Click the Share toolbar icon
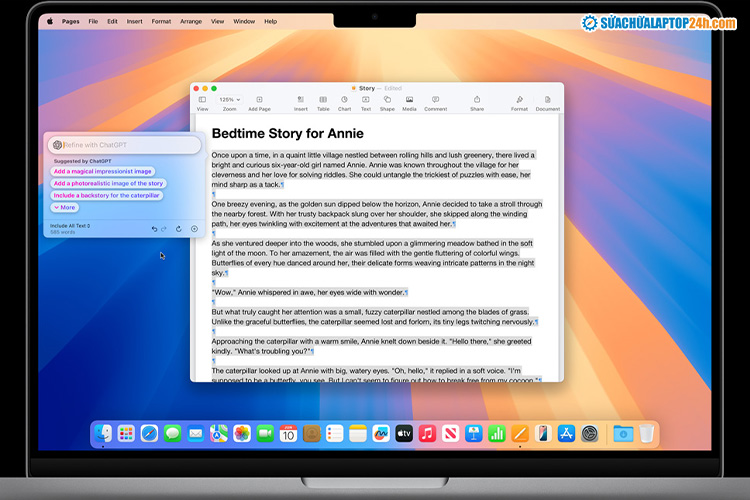This screenshot has width=750, height=500. pyautogui.click(x=477, y=101)
